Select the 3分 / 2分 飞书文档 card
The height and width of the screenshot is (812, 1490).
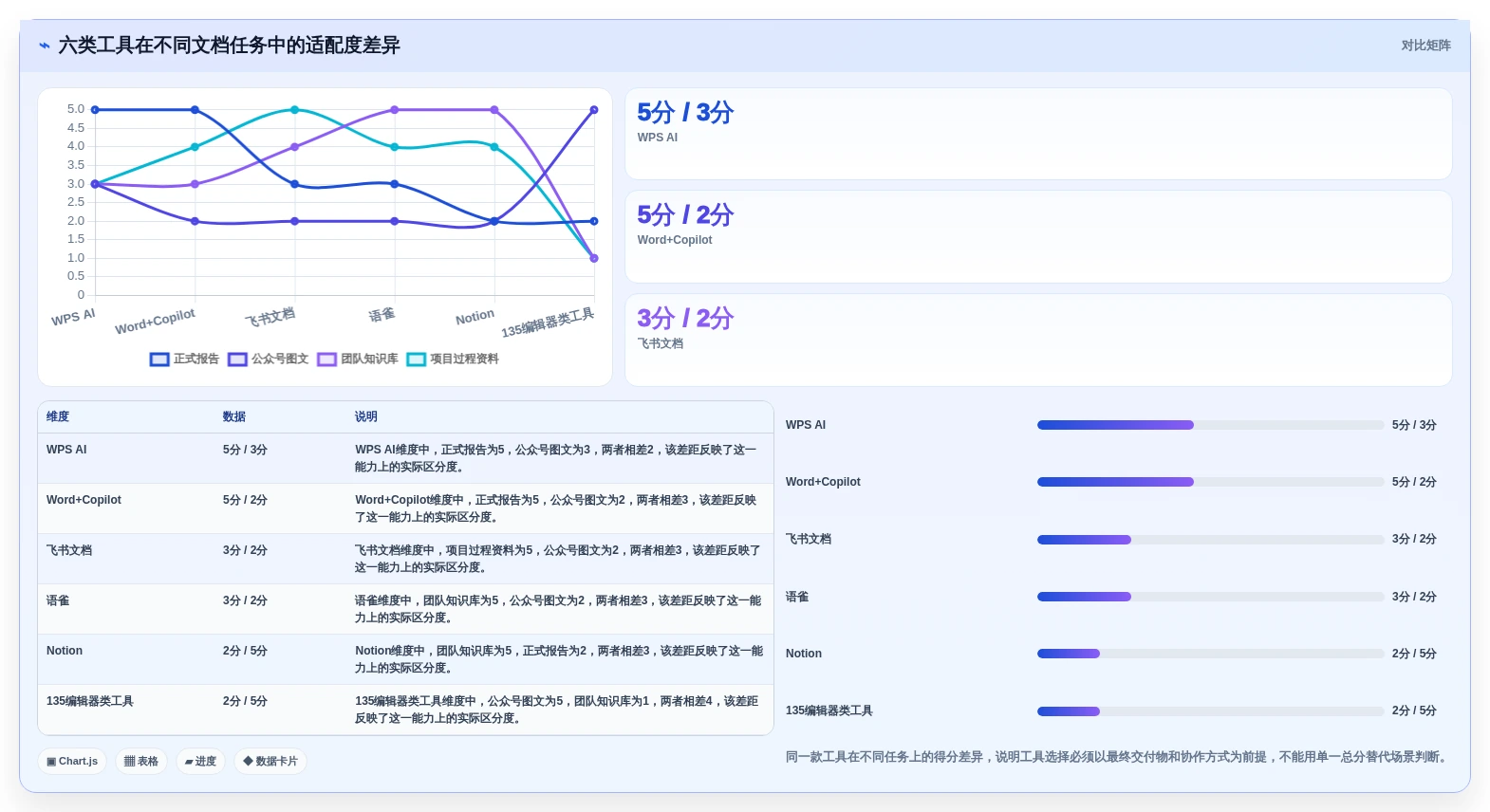tap(1038, 340)
